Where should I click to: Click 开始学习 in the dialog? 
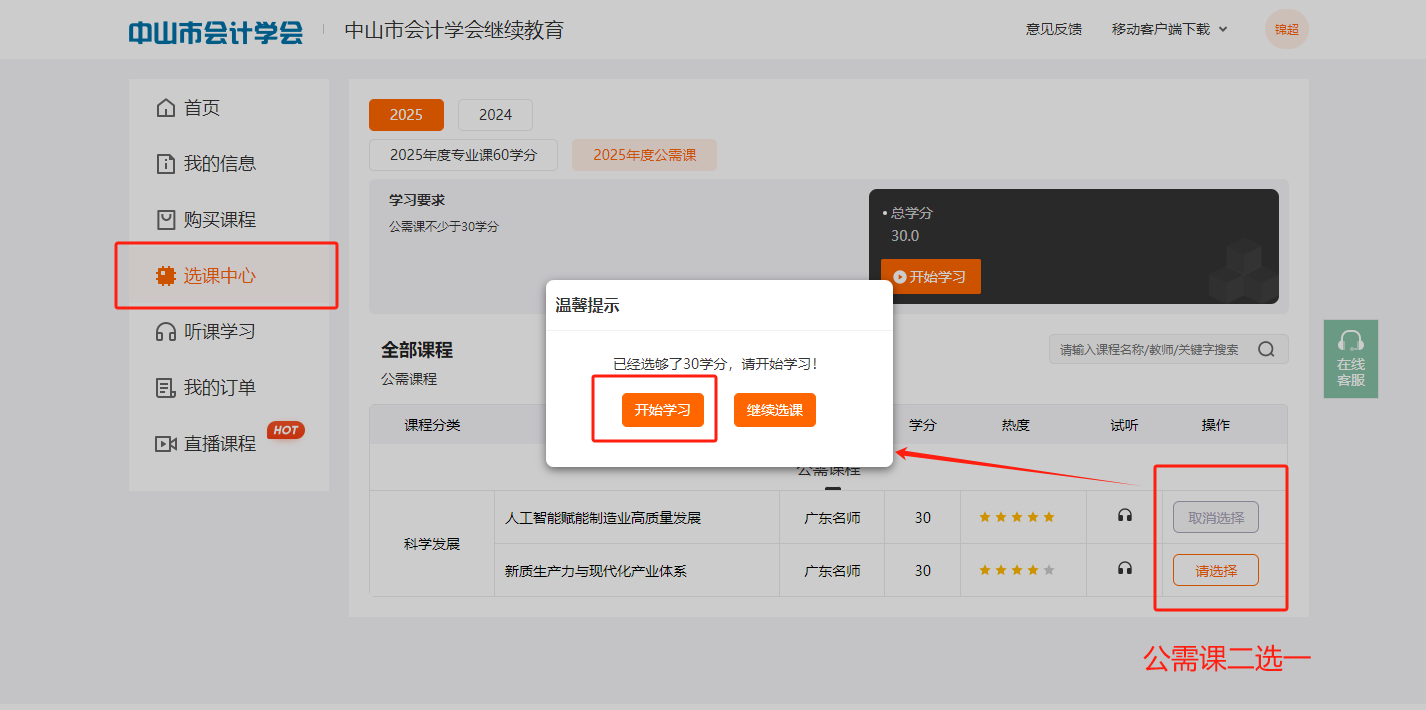pyautogui.click(x=662, y=410)
